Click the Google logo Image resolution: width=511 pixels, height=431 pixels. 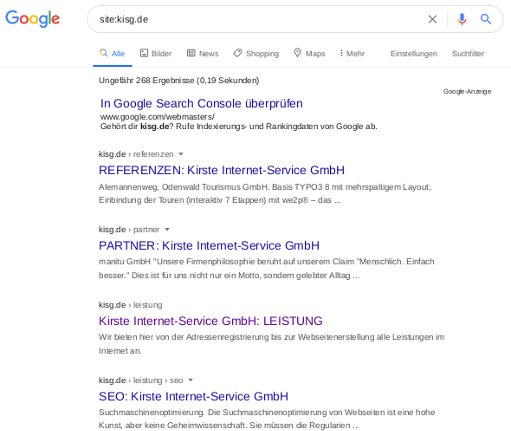(x=33, y=19)
